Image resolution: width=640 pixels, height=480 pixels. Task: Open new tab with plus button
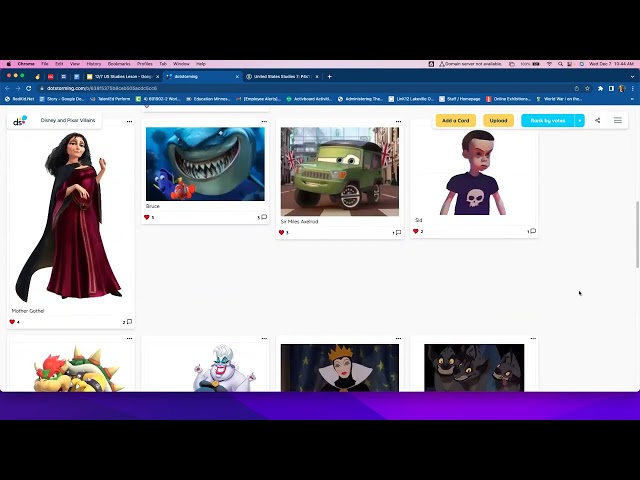pyautogui.click(x=329, y=76)
